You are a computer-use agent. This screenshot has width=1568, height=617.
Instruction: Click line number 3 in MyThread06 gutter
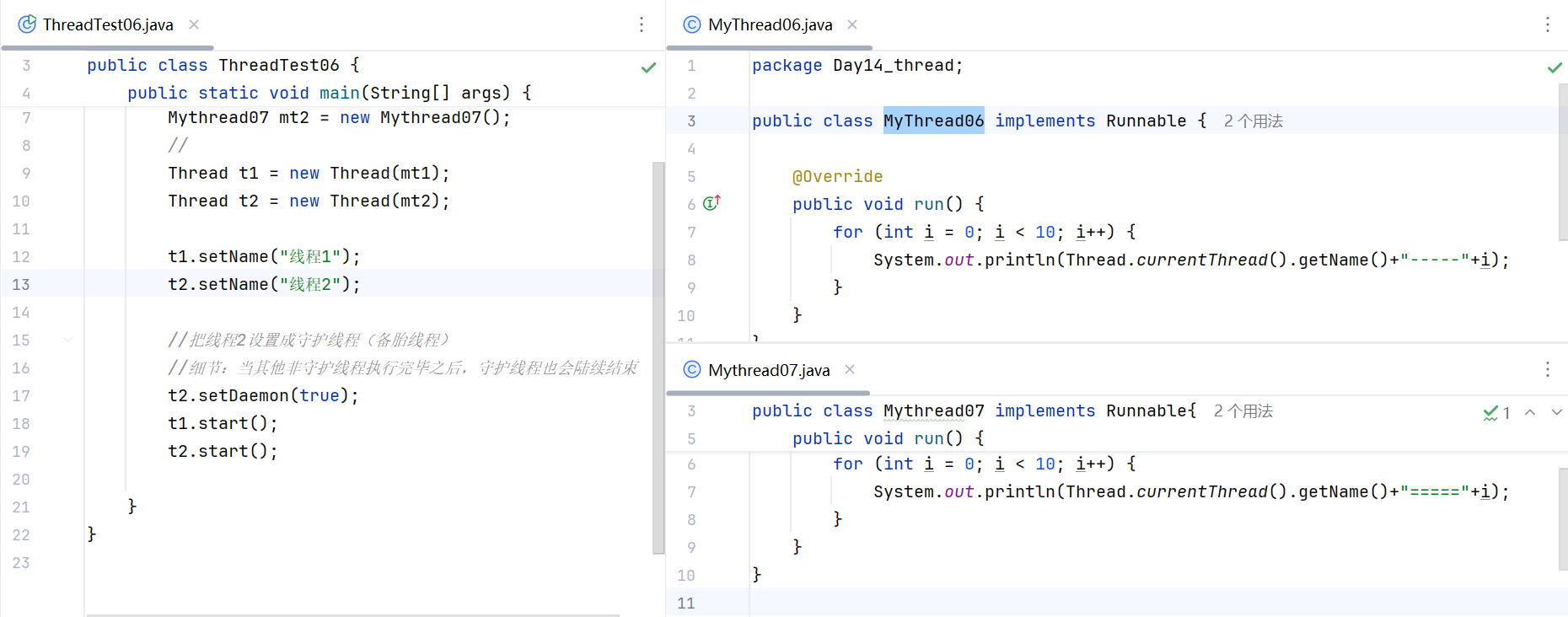click(691, 121)
